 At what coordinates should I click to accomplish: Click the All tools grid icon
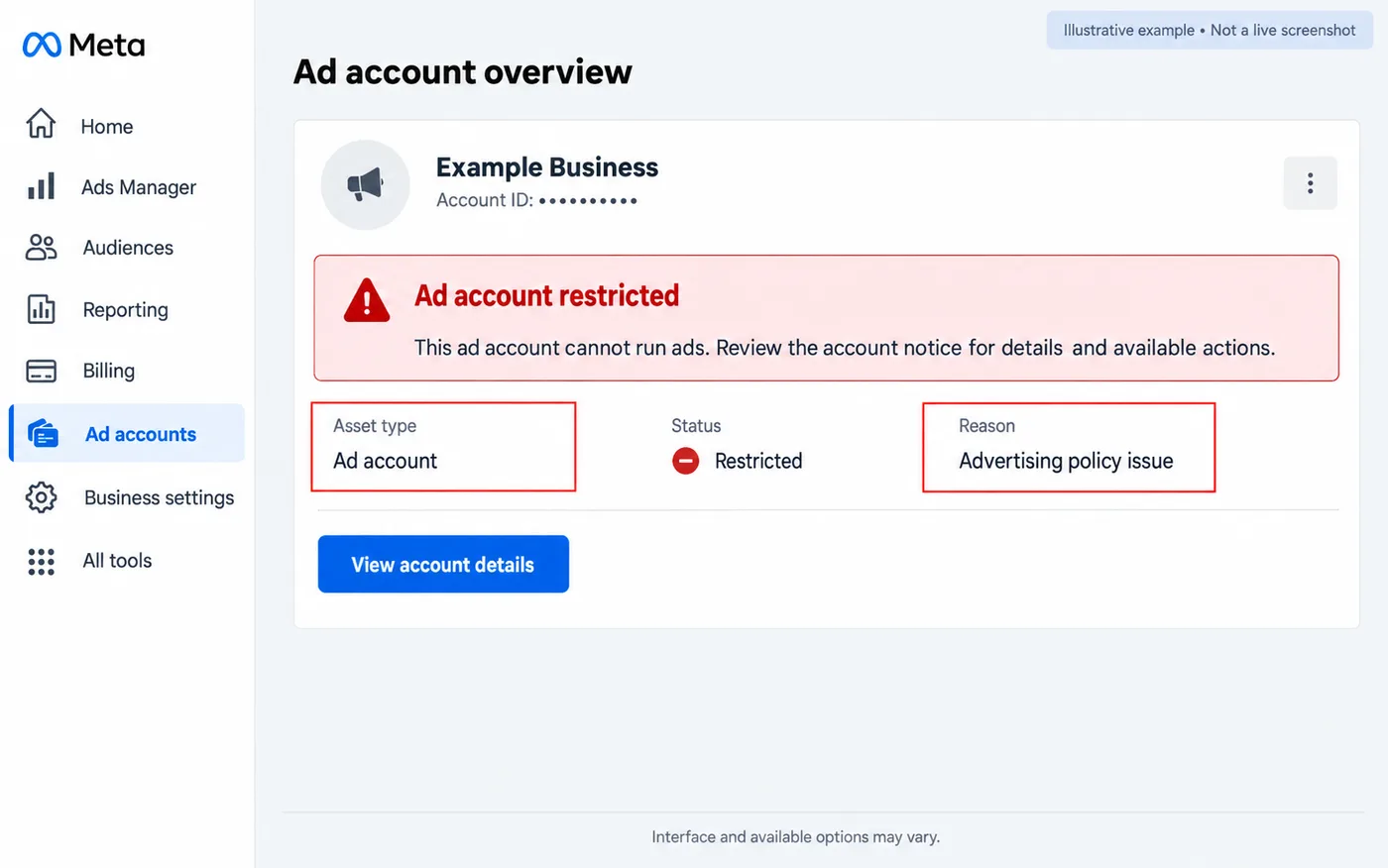[41, 561]
